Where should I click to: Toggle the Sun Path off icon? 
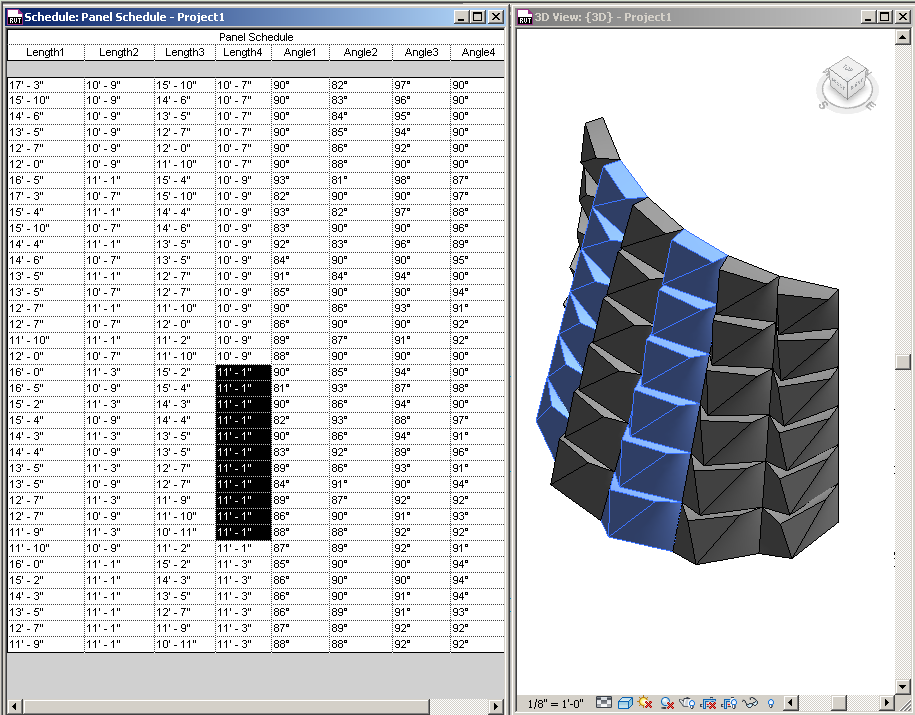pyautogui.click(x=645, y=703)
